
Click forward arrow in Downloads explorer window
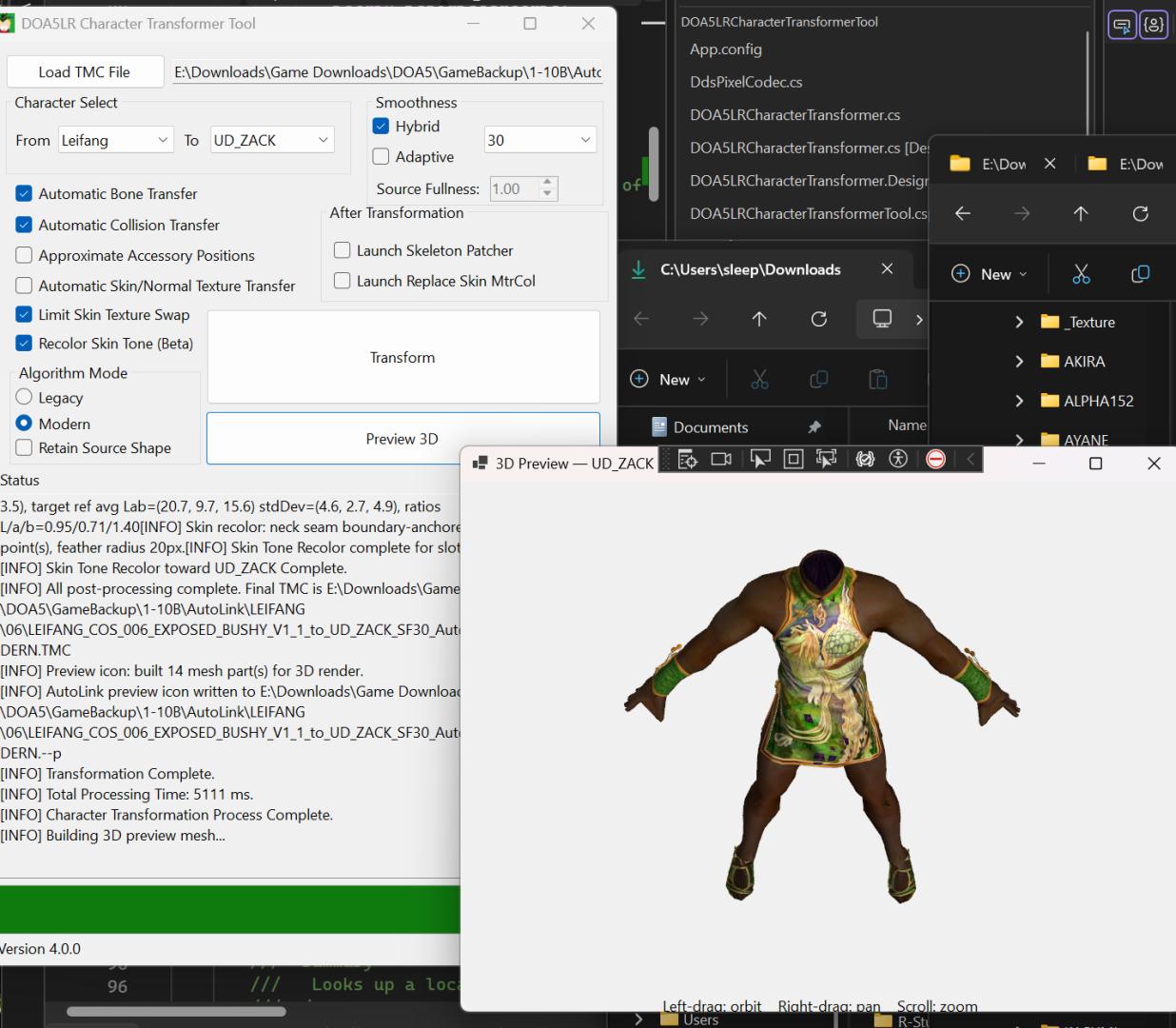tap(700, 319)
